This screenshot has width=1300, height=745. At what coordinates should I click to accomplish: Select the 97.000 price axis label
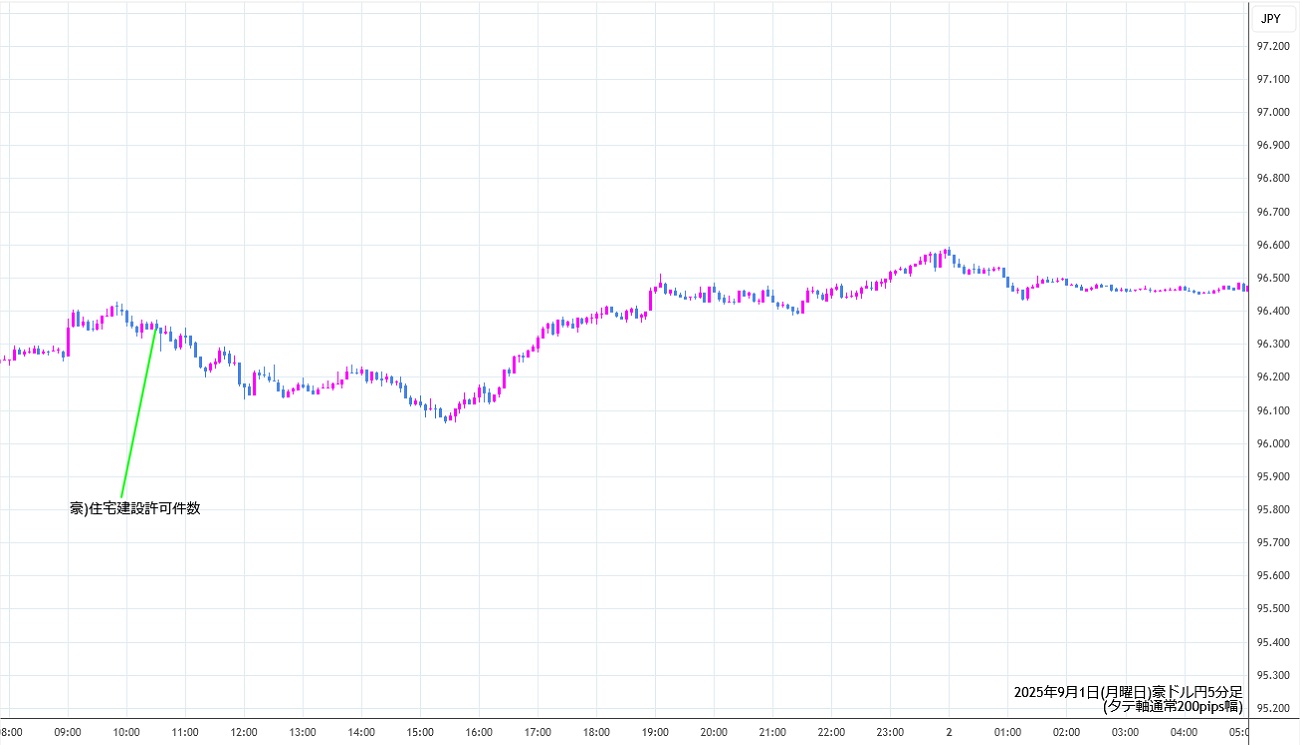1272,112
